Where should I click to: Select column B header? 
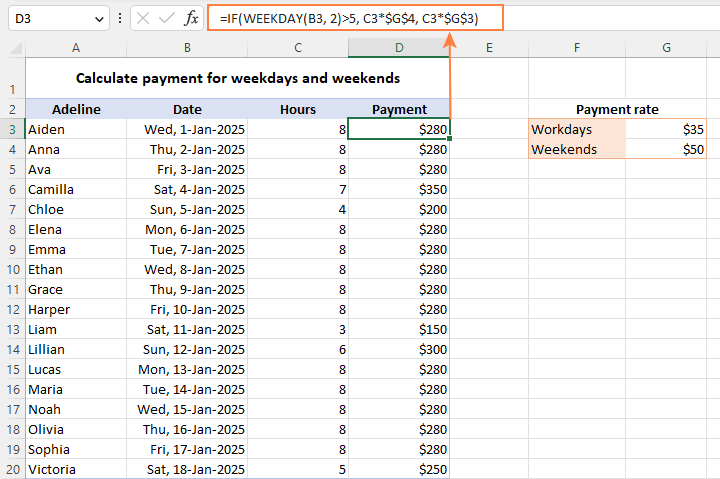[x=187, y=48]
